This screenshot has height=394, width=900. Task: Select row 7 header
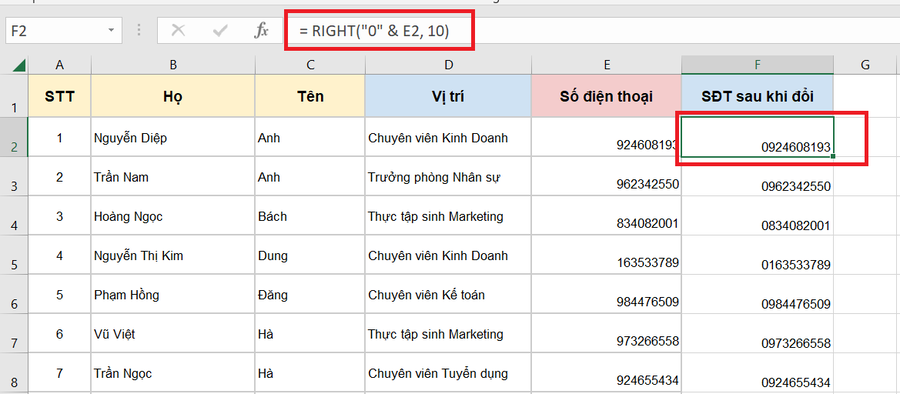[14, 334]
